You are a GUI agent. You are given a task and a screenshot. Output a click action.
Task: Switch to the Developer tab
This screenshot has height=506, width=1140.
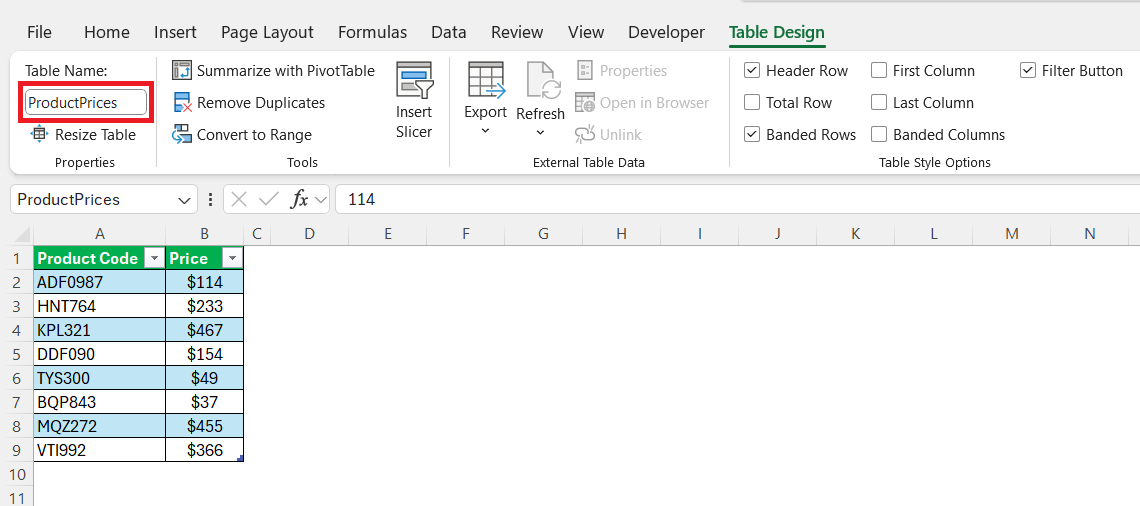(666, 32)
